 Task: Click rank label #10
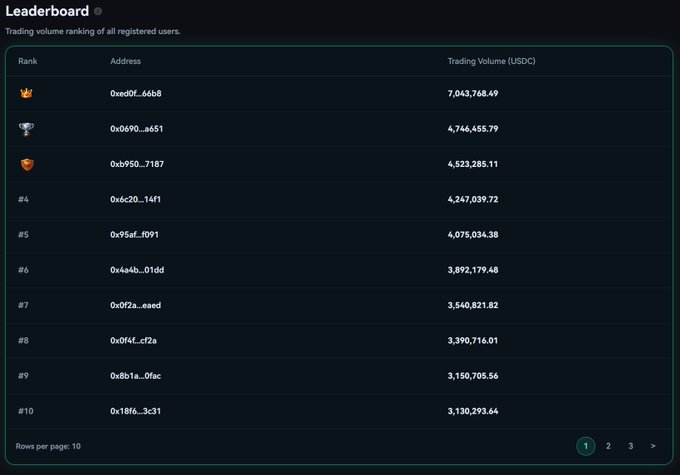[26, 411]
